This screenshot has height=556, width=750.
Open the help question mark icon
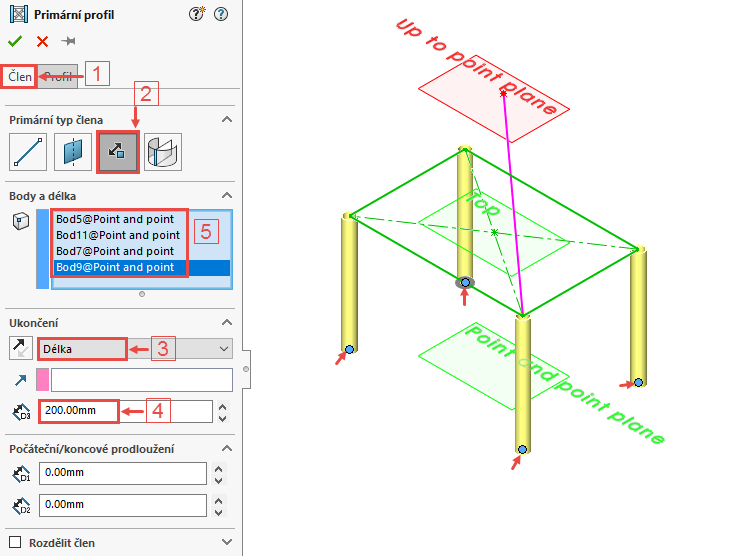221,14
